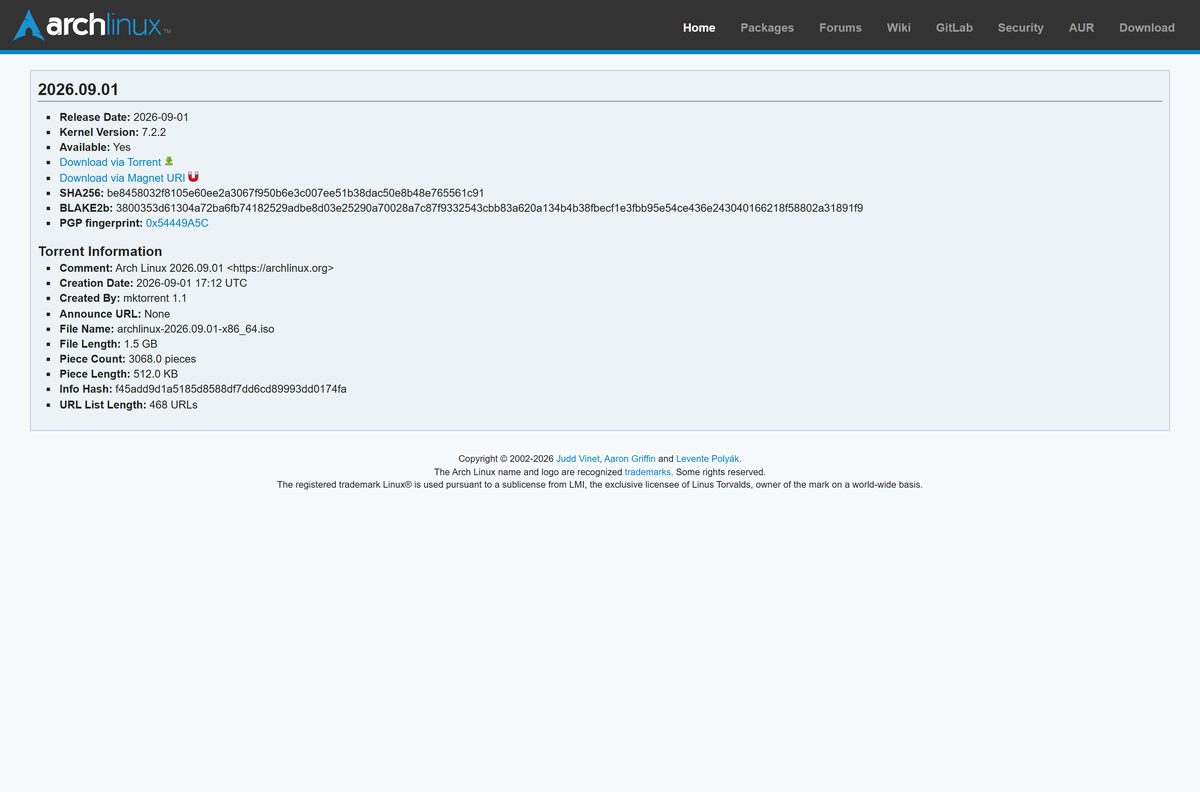Click Creation Date 17:12 UTC line
1200x792 pixels.
[153, 283]
